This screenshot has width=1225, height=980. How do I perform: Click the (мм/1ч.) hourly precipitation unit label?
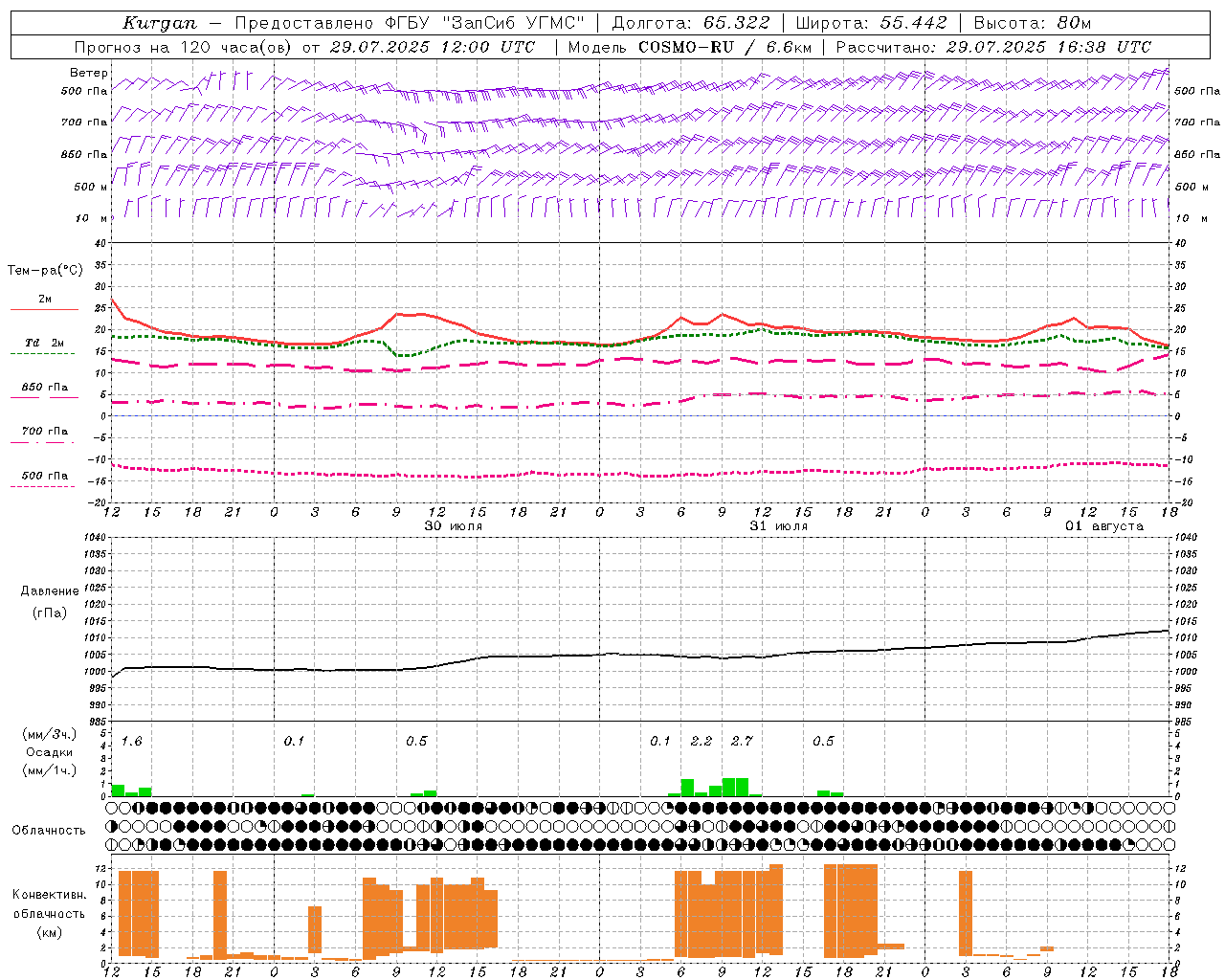point(50,769)
